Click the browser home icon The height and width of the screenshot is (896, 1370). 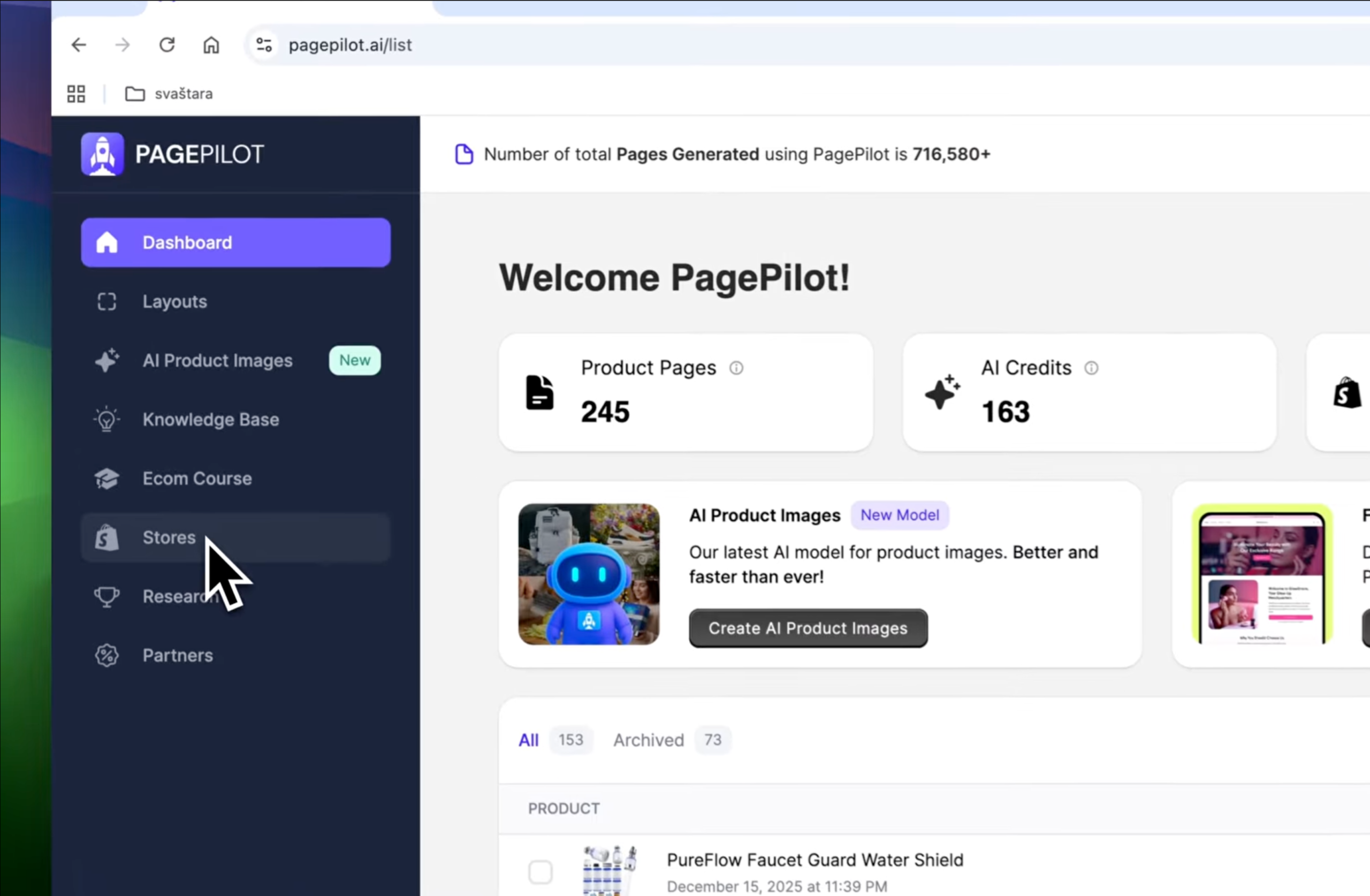[211, 45]
